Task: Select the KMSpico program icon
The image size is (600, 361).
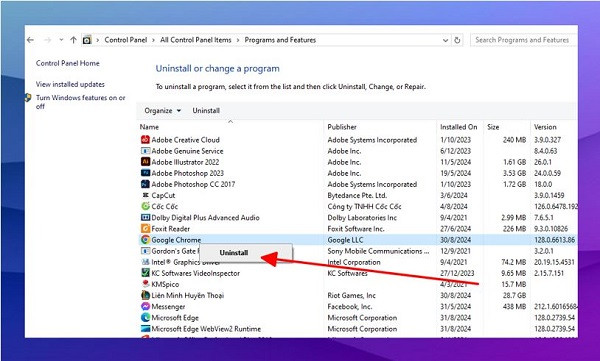Action: pyautogui.click(x=145, y=284)
